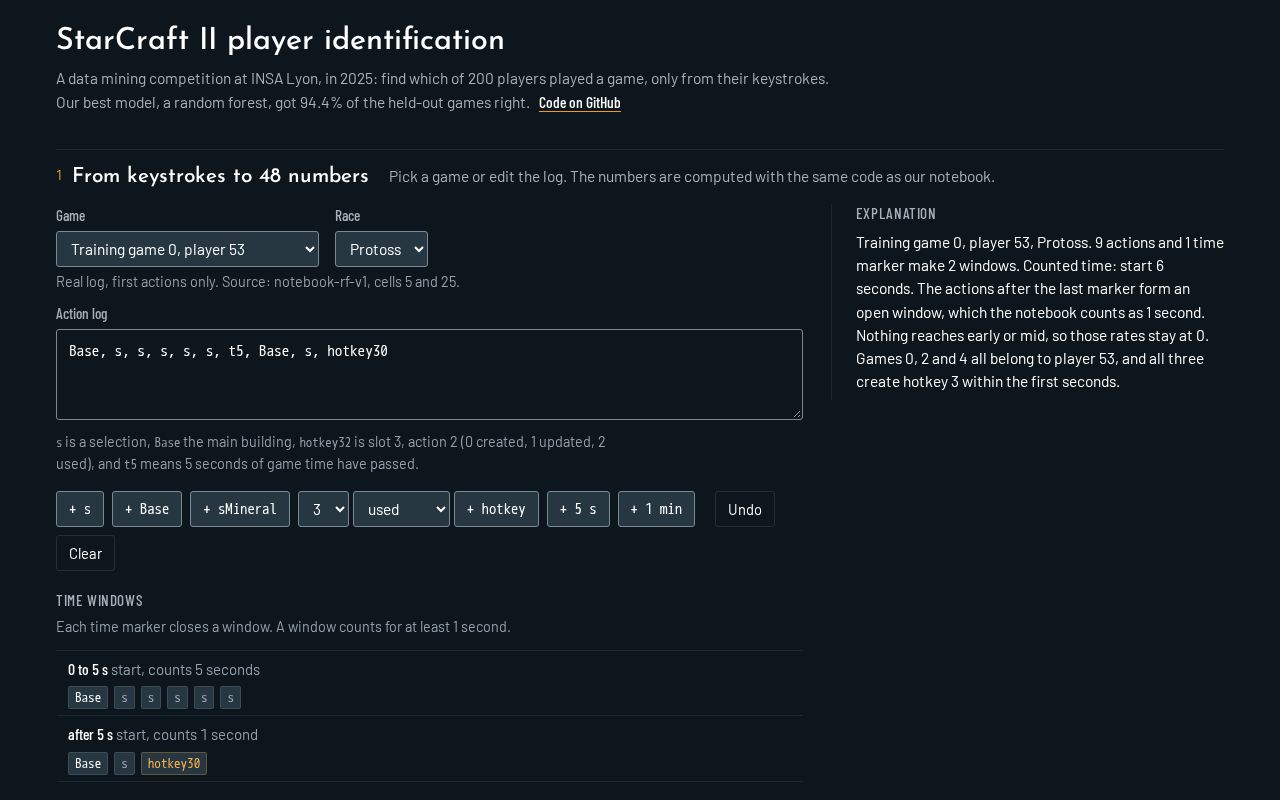Viewport: 1280px width, 800px height.
Task: Click the 'after 5 s' window label
Action: point(90,734)
